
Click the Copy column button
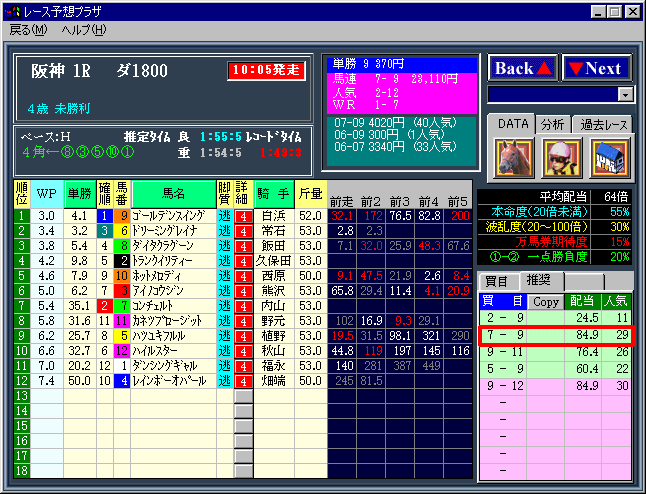545,300
